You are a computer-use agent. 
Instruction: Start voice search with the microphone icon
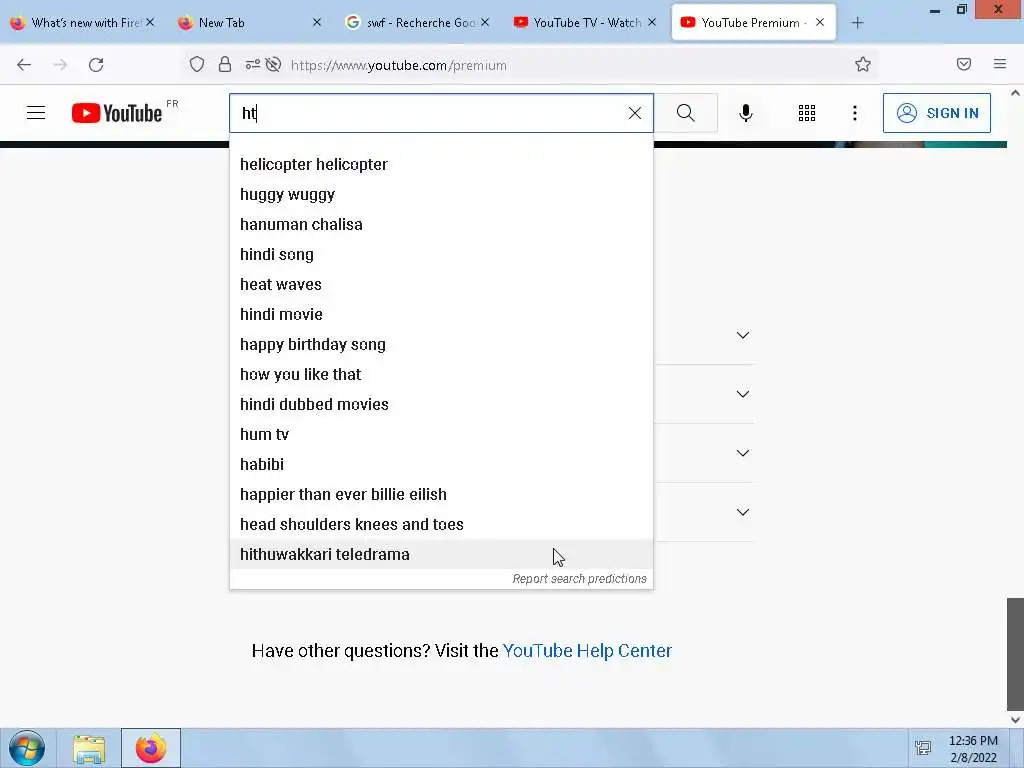(746, 113)
